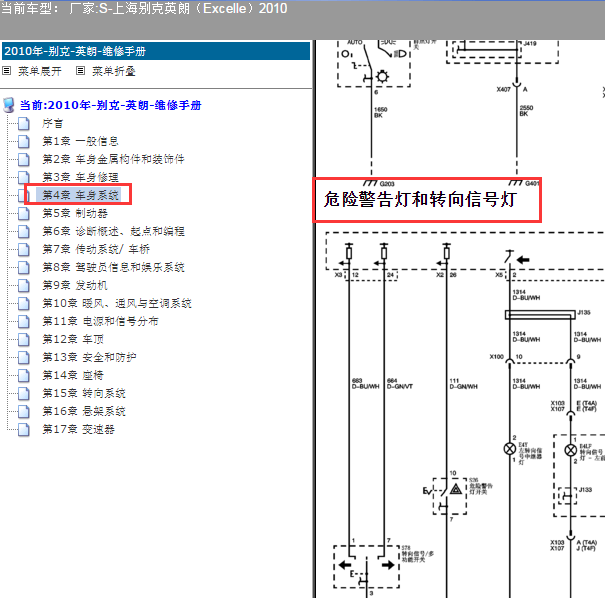The height and width of the screenshot is (598, 605).
Task: Click the page icon beside 第13章 安全和防护
Action: pyautogui.click(x=24, y=357)
